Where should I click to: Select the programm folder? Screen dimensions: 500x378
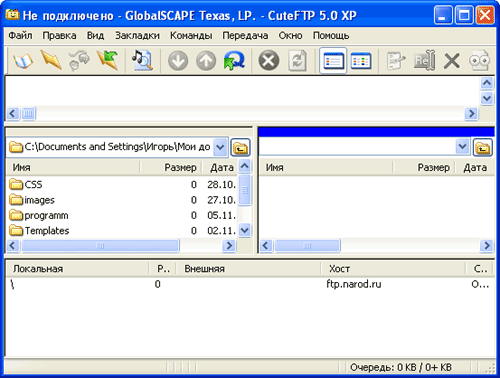(x=39, y=215)
